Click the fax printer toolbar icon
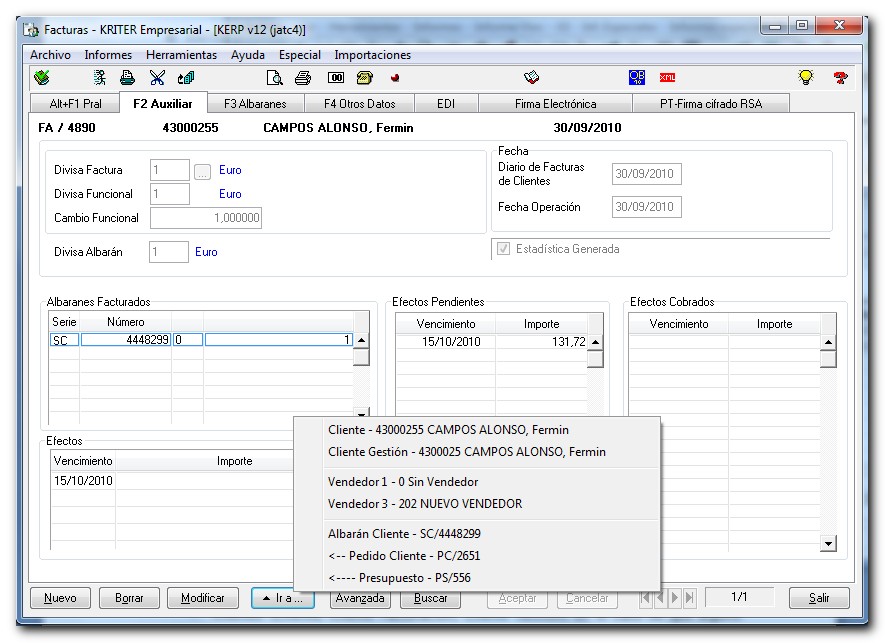This screenshot has height=643, width=885. [x=128, y=77]
